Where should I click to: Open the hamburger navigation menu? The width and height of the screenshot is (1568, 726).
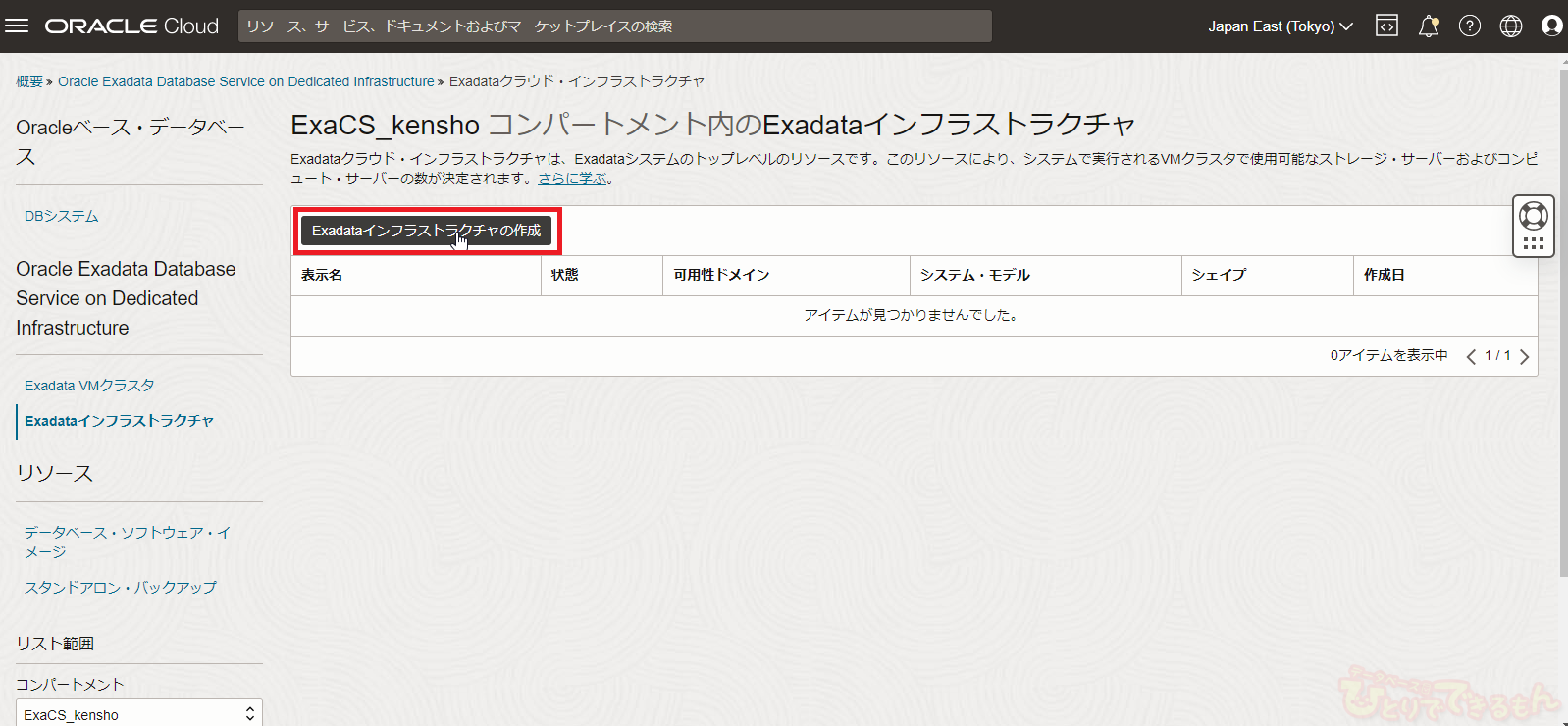17,26
